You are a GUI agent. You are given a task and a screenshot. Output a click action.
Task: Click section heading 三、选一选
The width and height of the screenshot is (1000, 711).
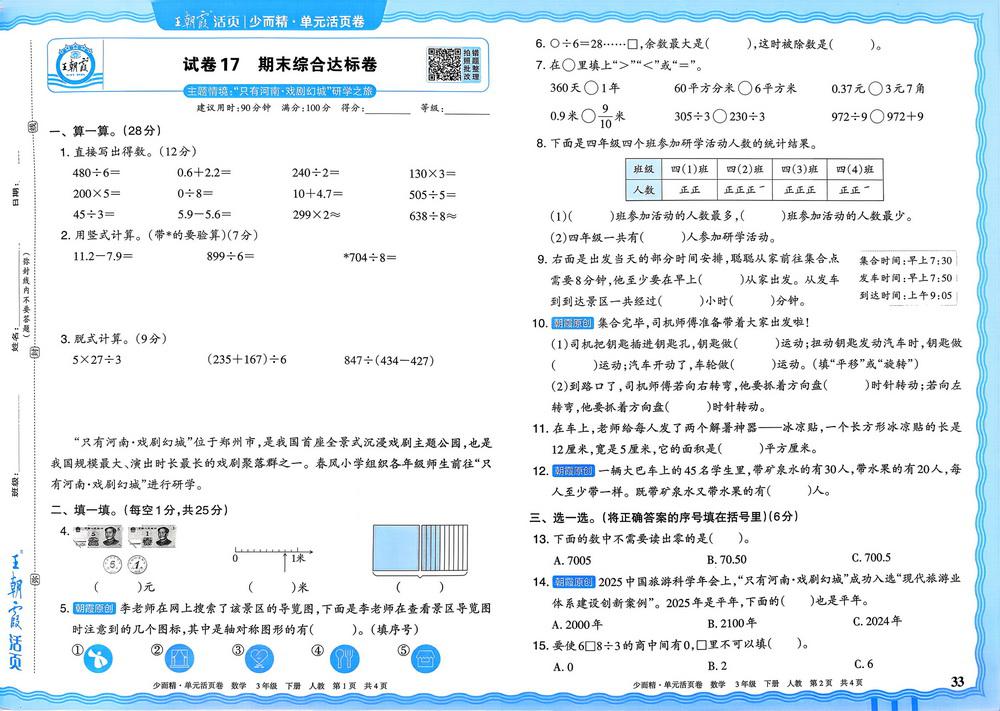click(x=665, y=517)
